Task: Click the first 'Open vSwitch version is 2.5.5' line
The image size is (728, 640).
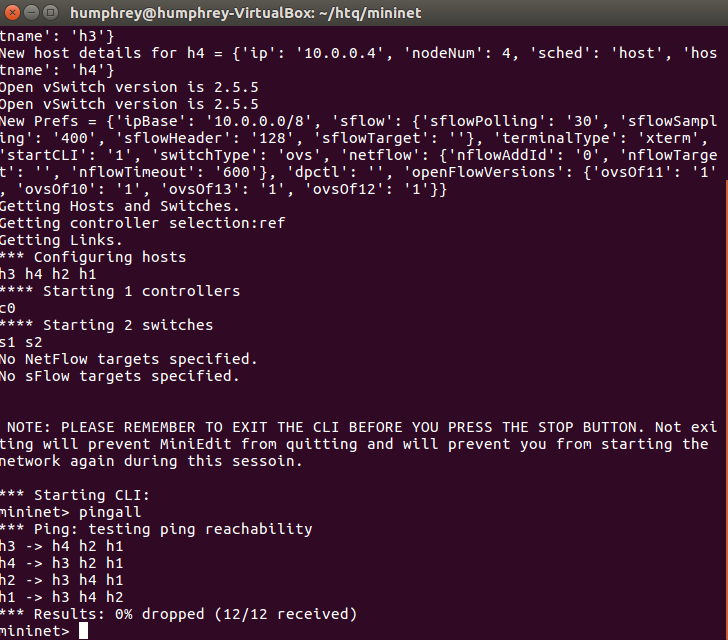Action: (129, 87)
